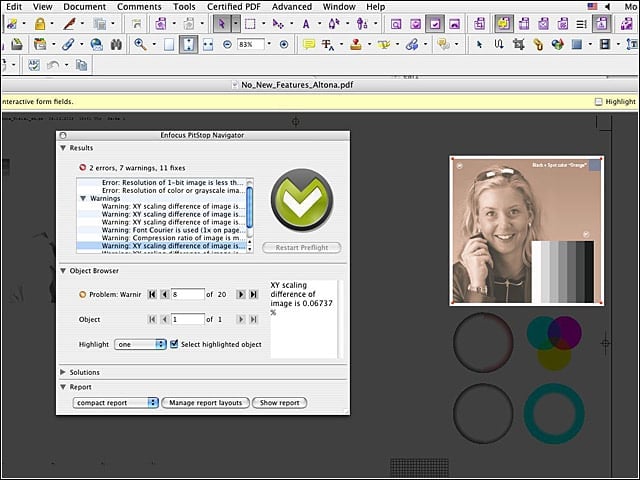Select the dashed marquee selection tool

click(250, 24)
